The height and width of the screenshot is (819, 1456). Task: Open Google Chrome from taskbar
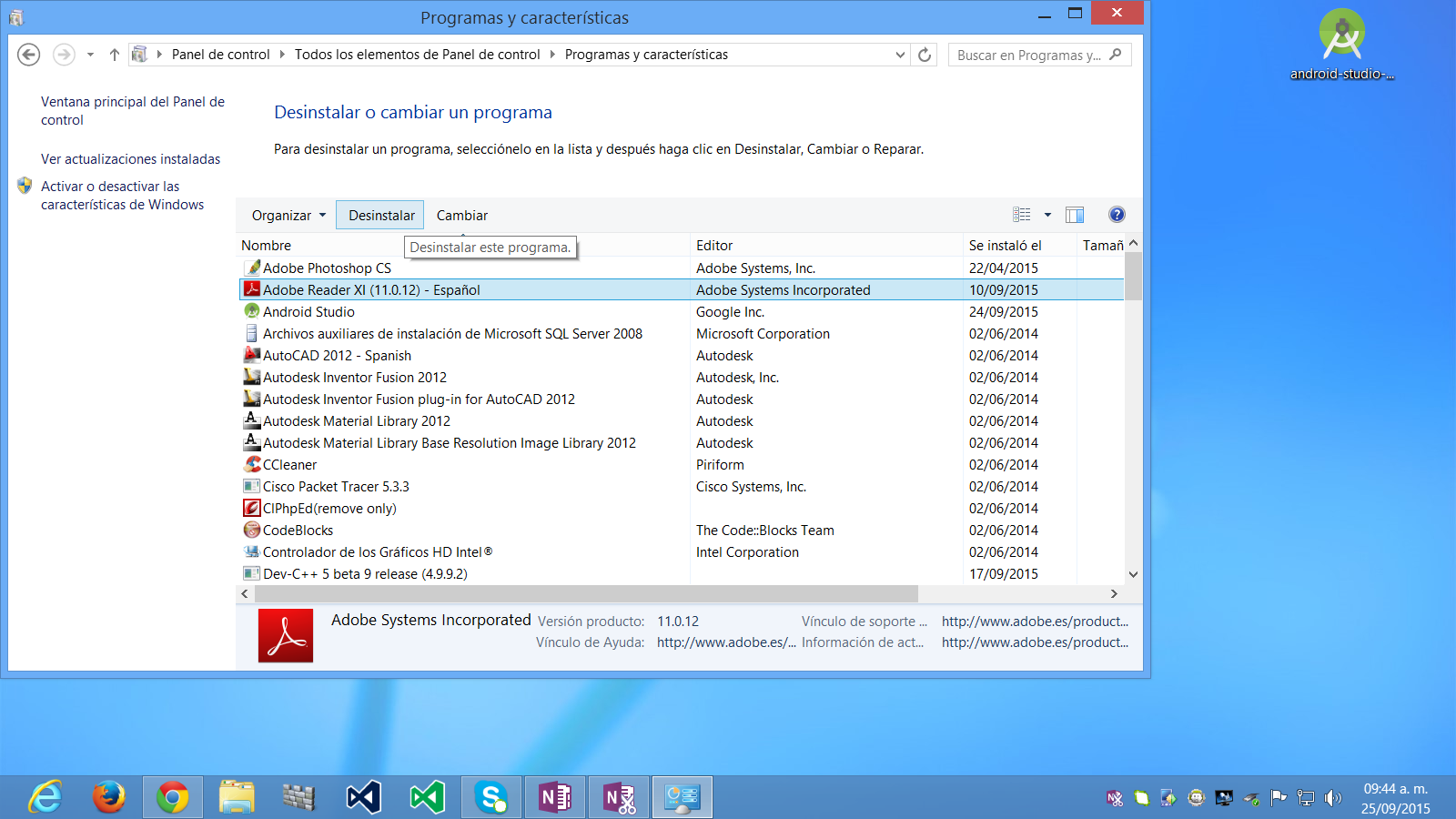click(x=173, y=798)
